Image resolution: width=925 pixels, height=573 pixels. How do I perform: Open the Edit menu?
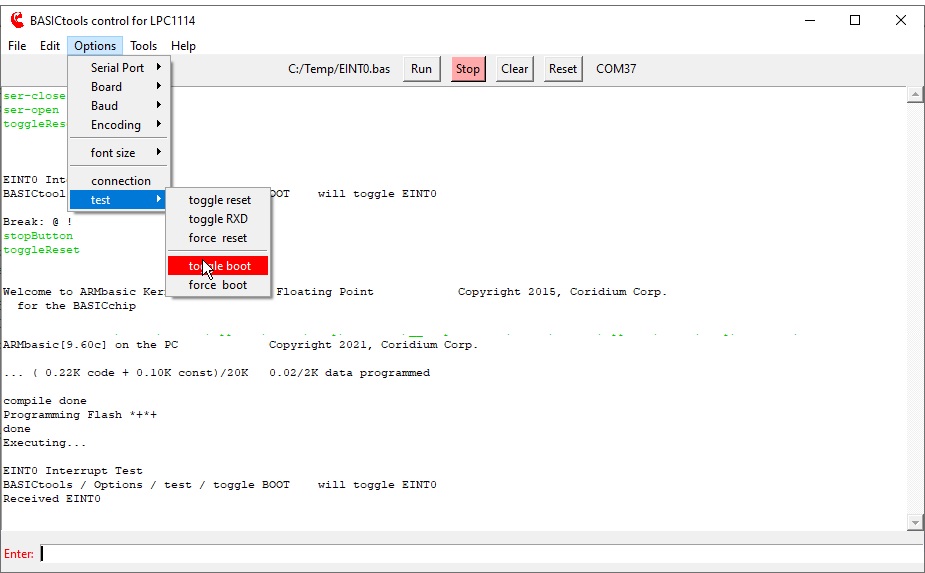coord(50,46)
